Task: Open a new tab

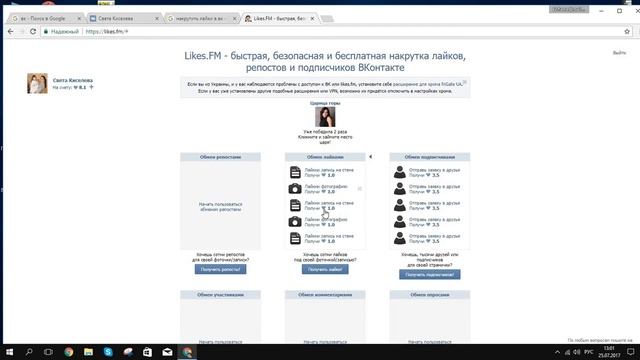Action: [327, 18]
